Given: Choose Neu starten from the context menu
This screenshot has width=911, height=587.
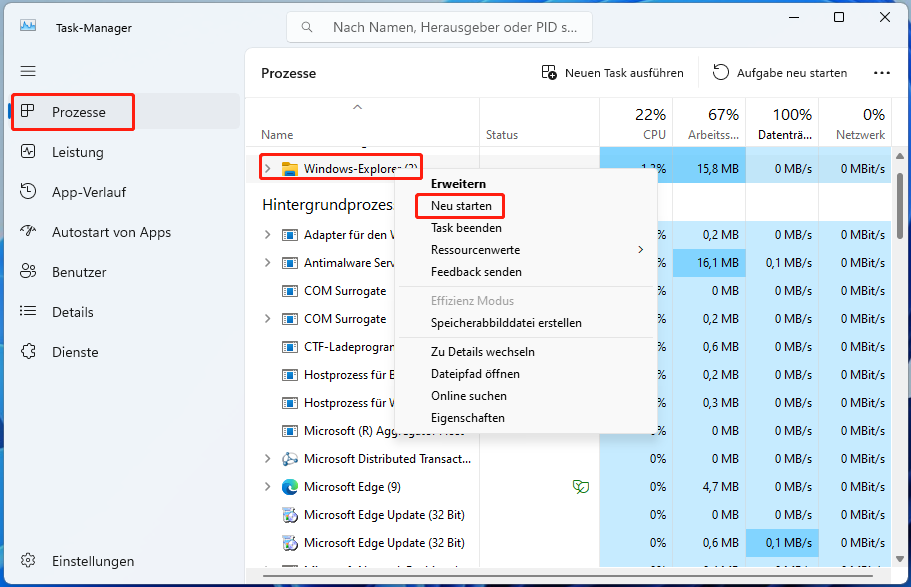Looking at the screenshot, I should [x=526, y=206].
